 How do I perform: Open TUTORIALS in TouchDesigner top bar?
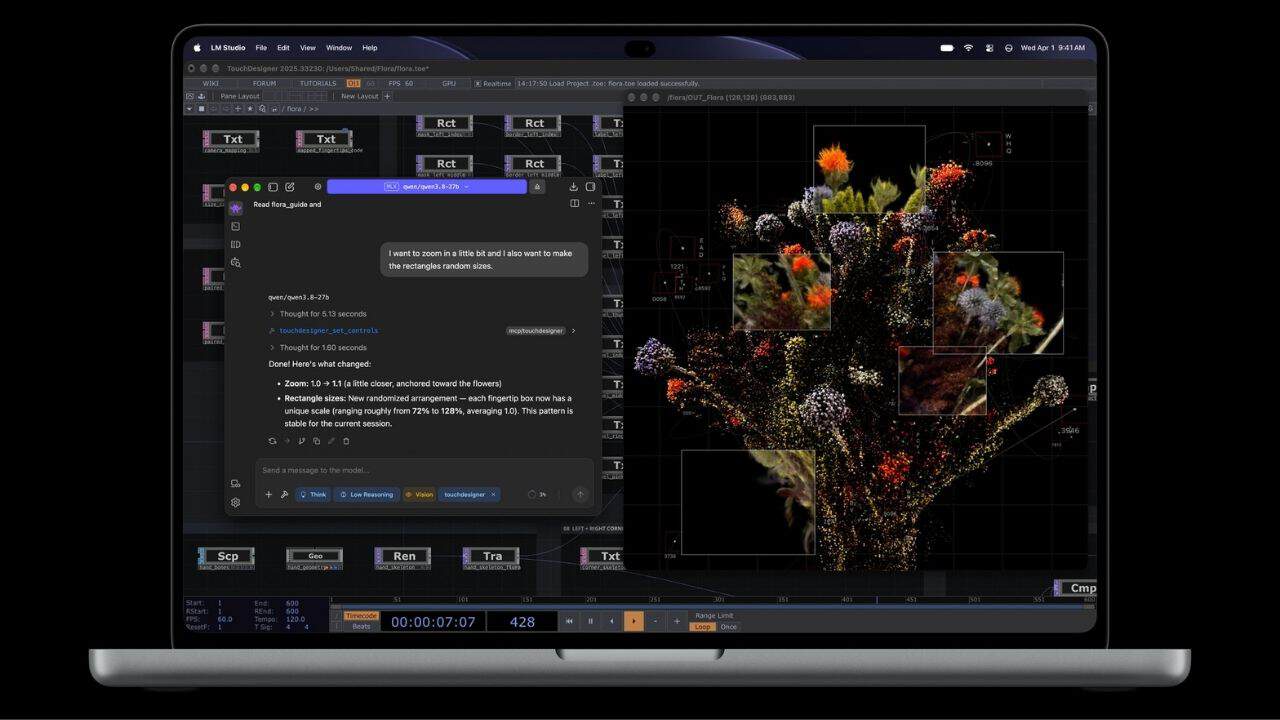pyautogui.click(x=318, y=84)
